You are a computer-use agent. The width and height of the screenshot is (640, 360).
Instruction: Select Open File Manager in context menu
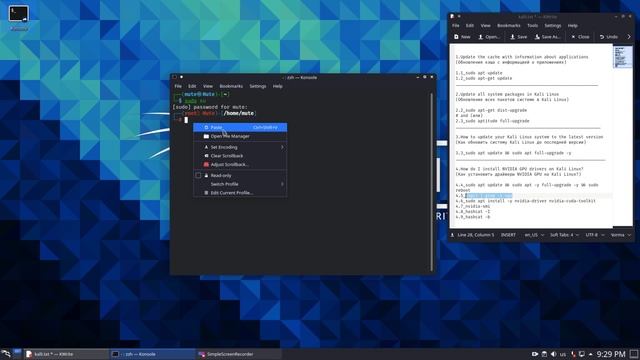point(240,136)
